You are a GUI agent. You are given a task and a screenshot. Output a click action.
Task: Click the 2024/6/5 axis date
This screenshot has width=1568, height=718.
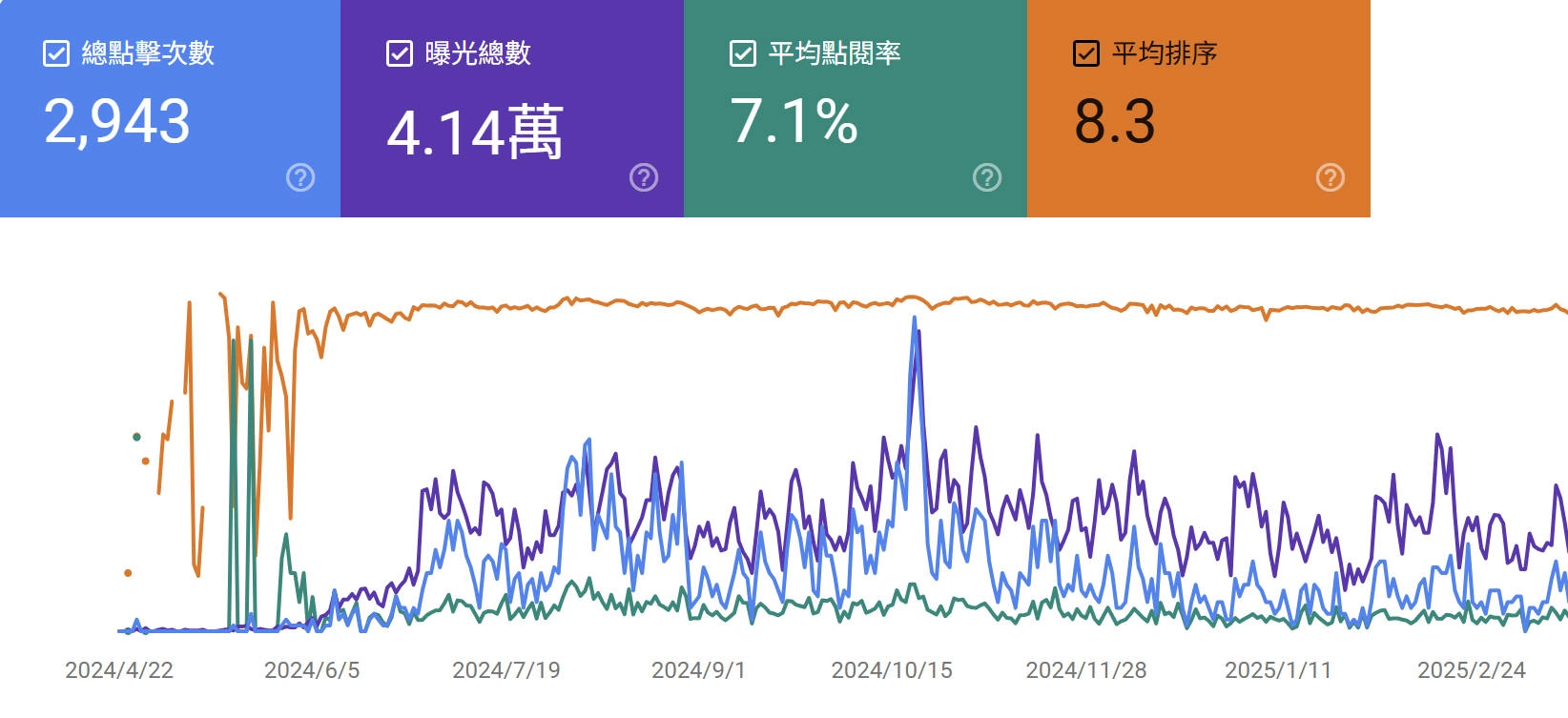[x=312, y=670]
